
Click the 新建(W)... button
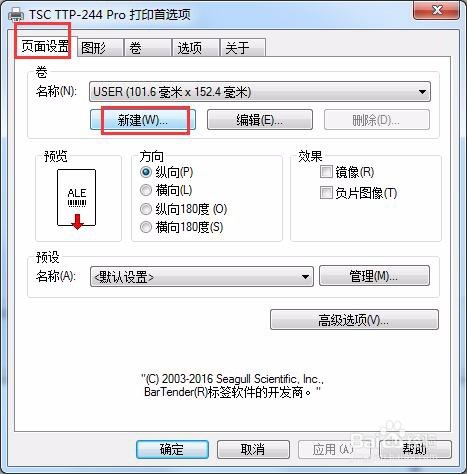143,120
